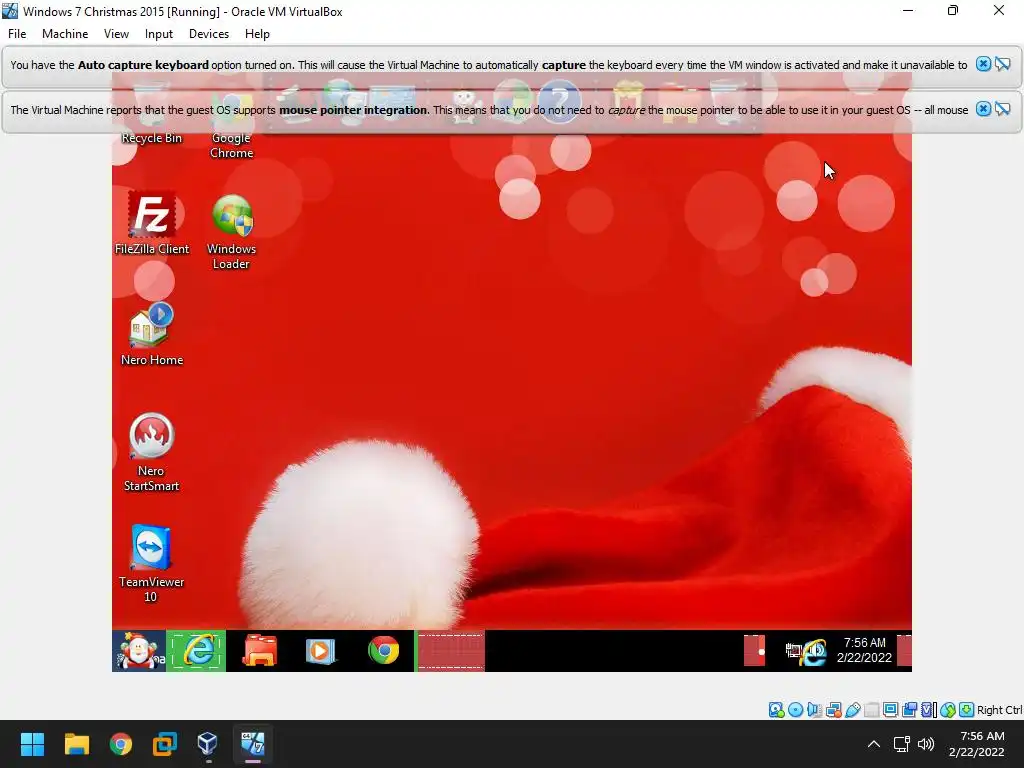Click the network adapter status icon
The width and height of the screenshot is (1024, 768).
[834, 709]
